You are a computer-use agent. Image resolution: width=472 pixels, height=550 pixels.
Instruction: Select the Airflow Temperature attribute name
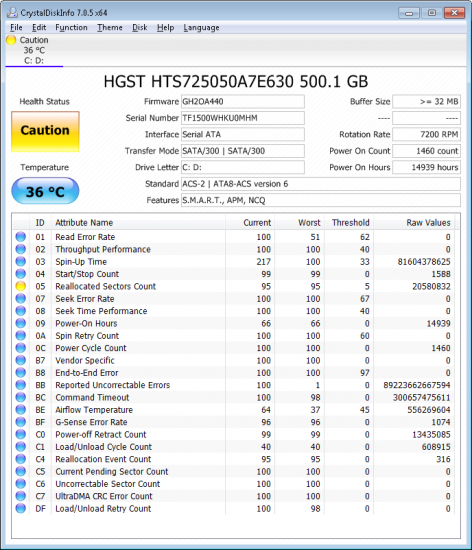[x=94, y=410]
